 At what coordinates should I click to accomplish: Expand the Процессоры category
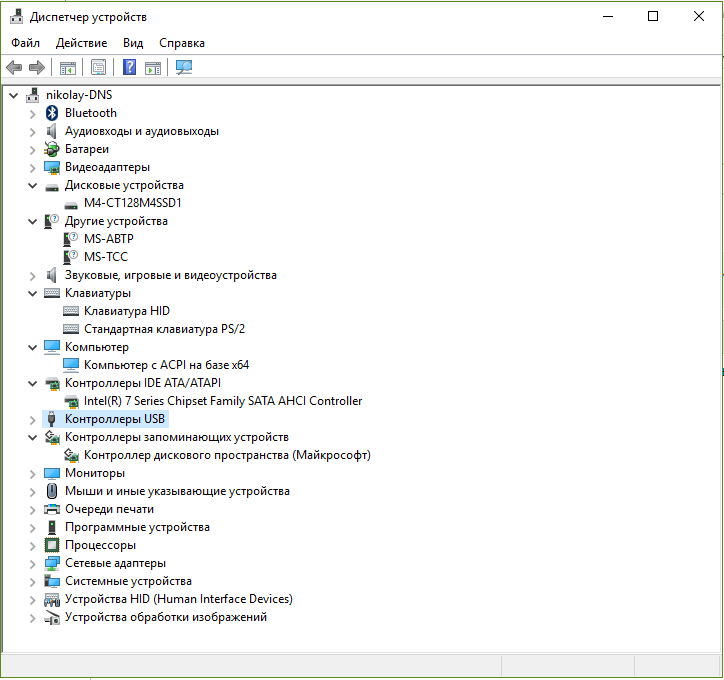click(32, 546)
